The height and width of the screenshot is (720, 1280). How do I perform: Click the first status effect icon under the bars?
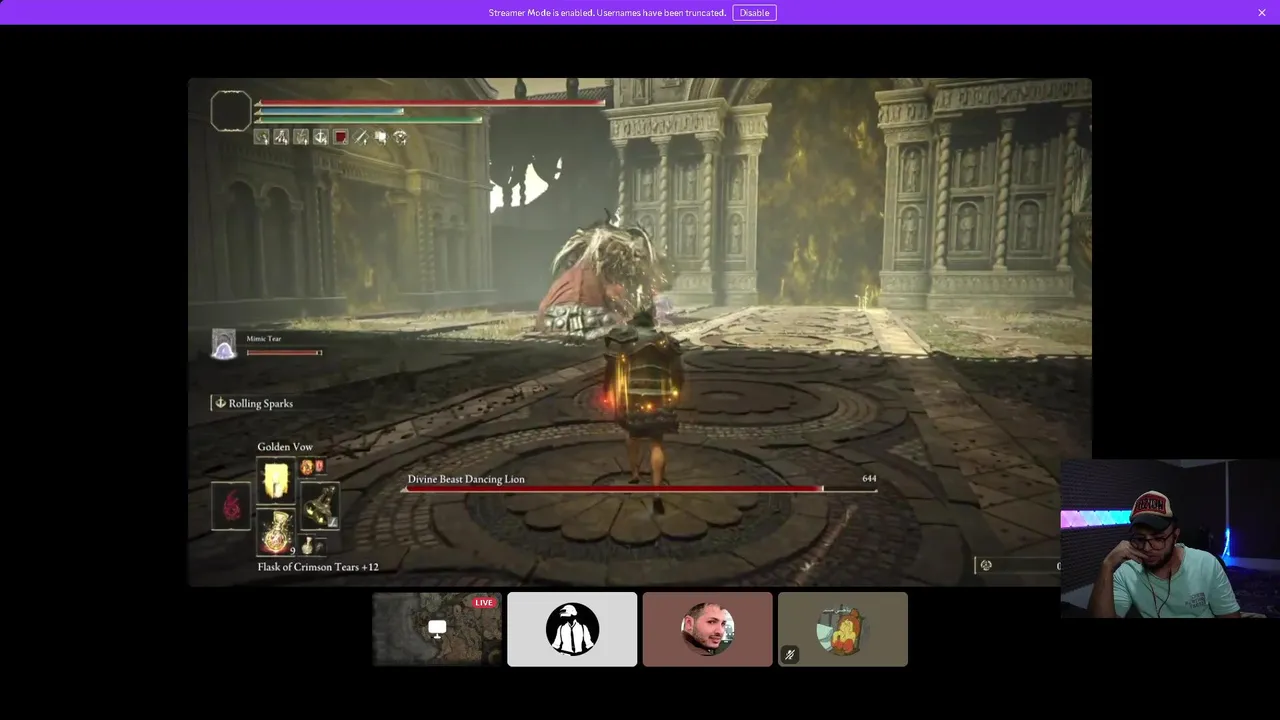point(262,137)
